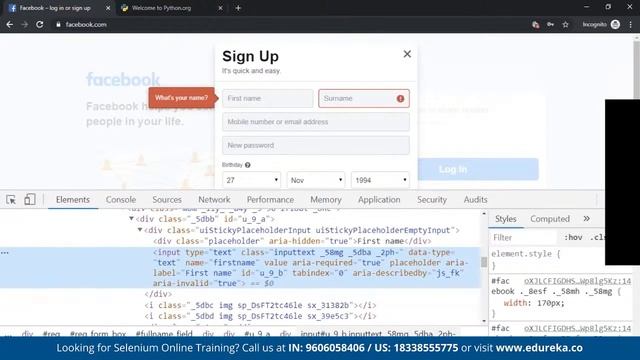This screenshot has height=360, width=640.
Task: Select the i element class sx_39e5c3
Action: coord(260,316)
